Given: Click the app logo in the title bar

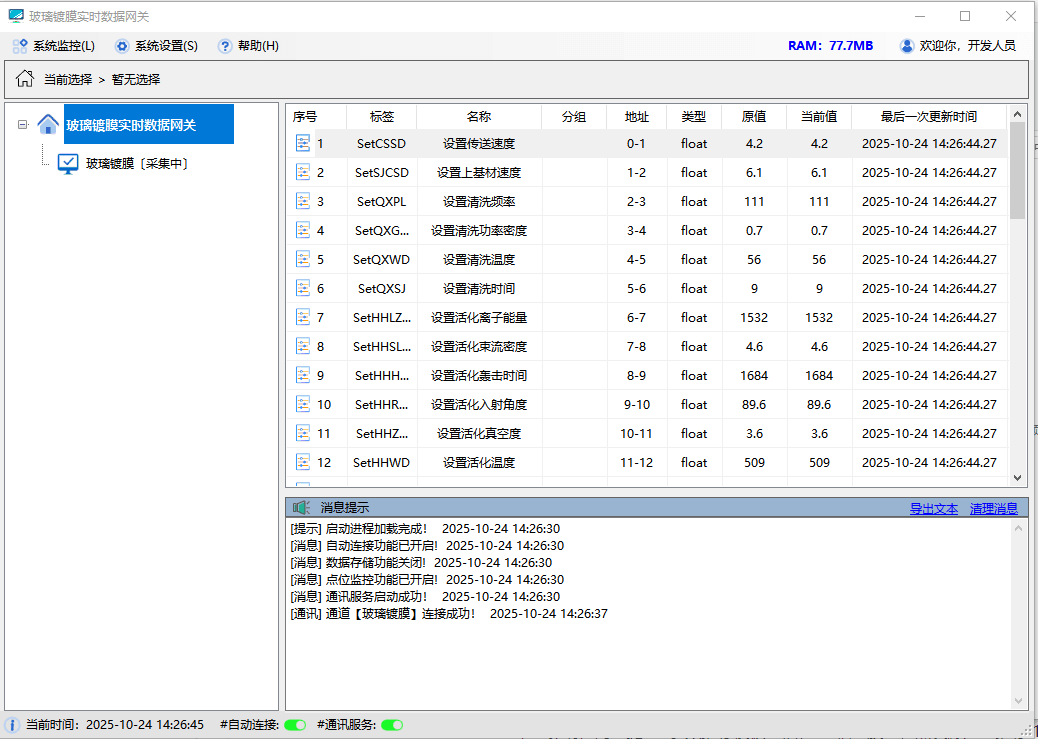Looking at the screenshot, I should [14, 15].
